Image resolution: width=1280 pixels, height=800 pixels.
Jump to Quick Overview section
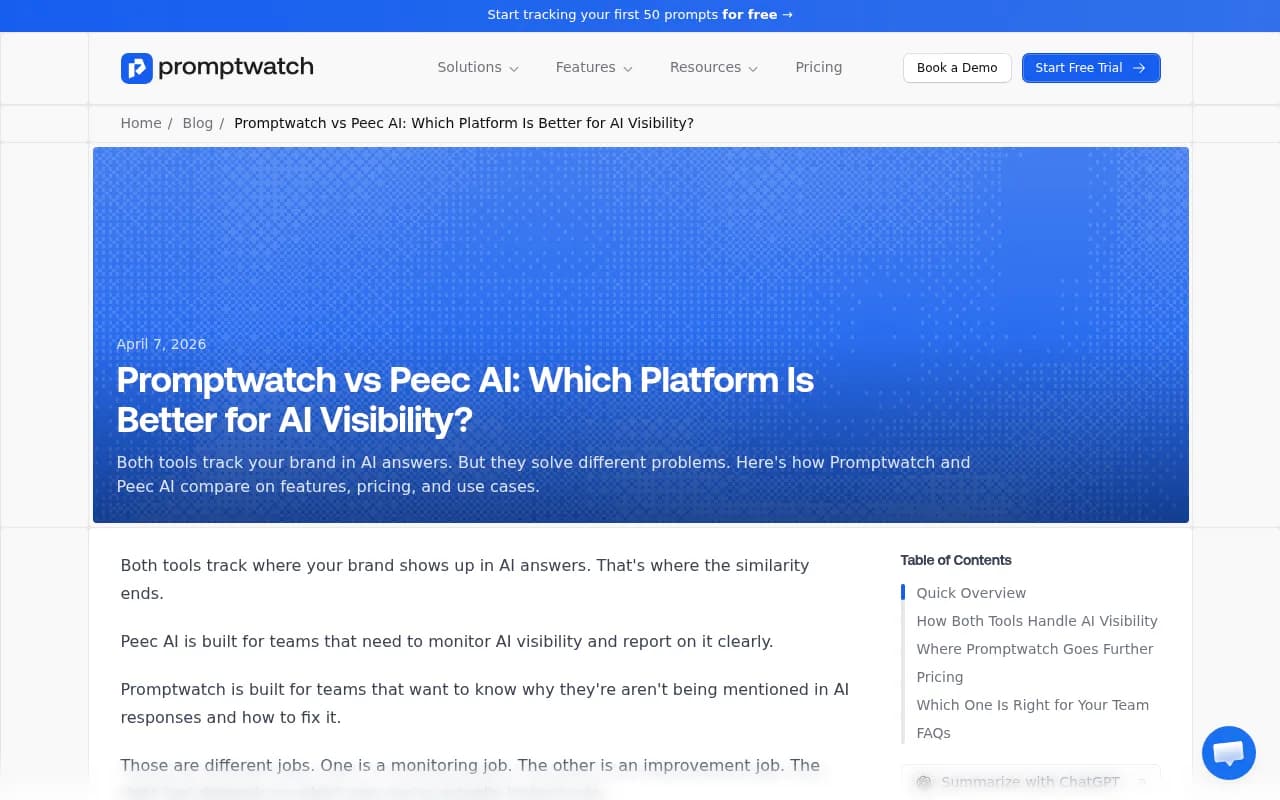coord(971,593)
